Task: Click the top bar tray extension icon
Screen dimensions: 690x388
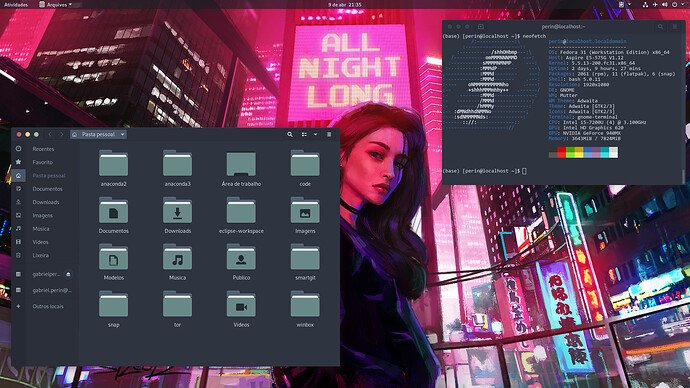Action: point(621,4)
